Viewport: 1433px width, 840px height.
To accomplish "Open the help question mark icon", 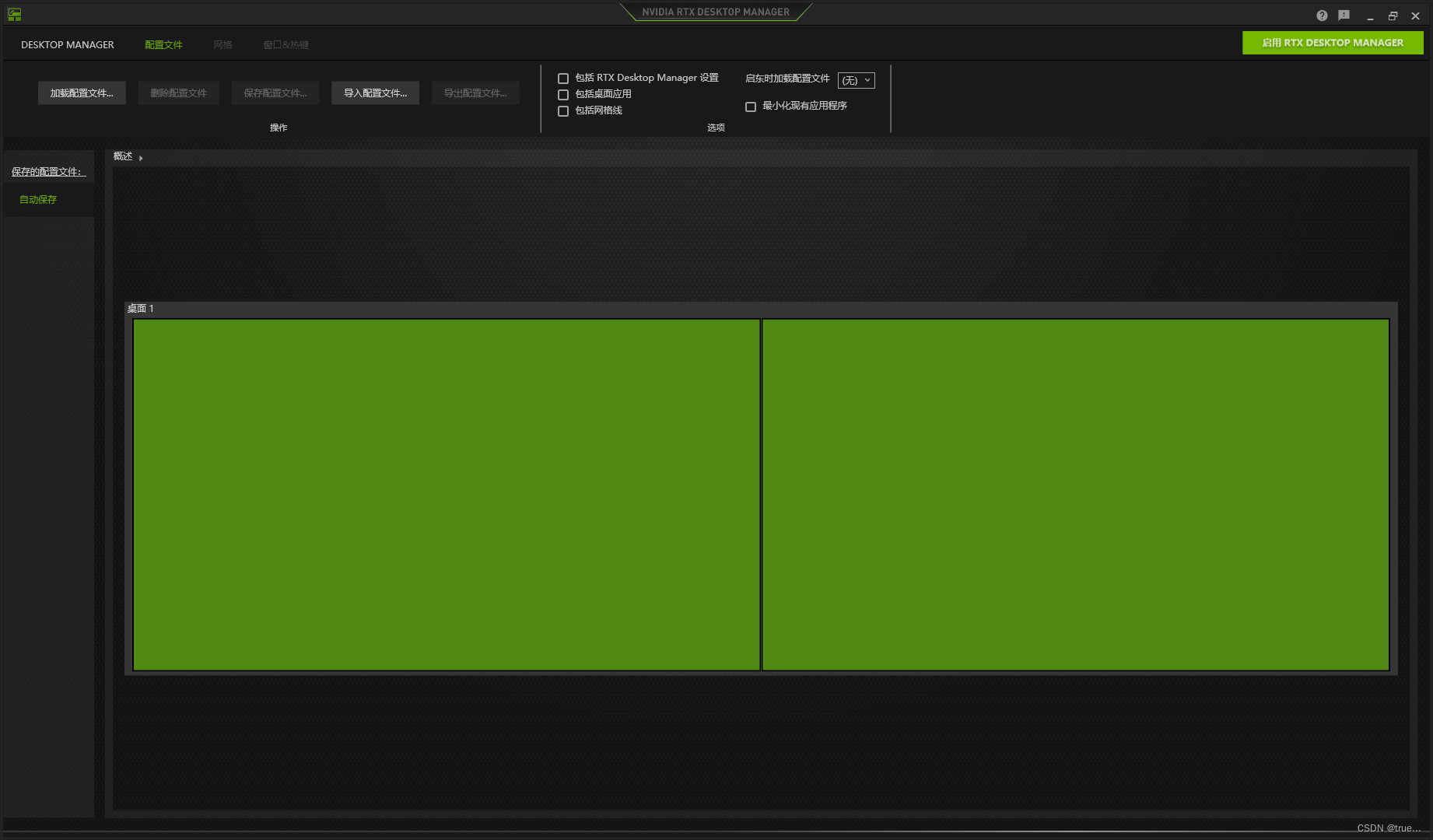I will [1322, 16].
